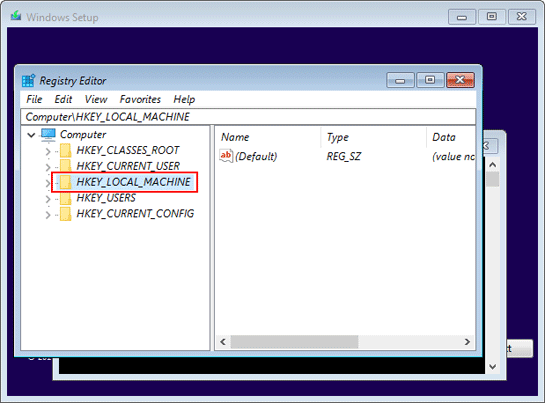Expand HKEY_USERS chevron

[48, 199]
